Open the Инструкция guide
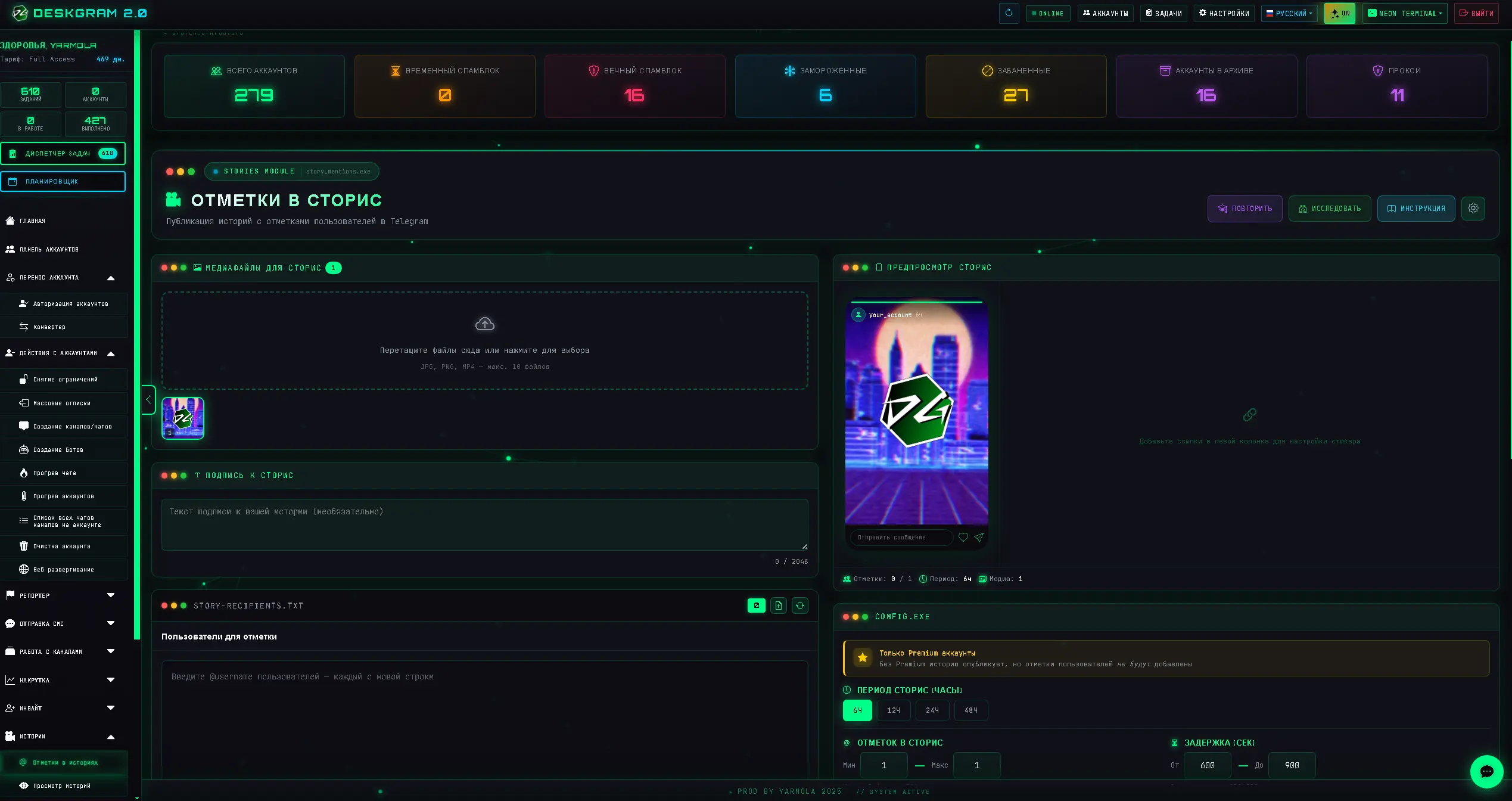 tap(1416, 209)
